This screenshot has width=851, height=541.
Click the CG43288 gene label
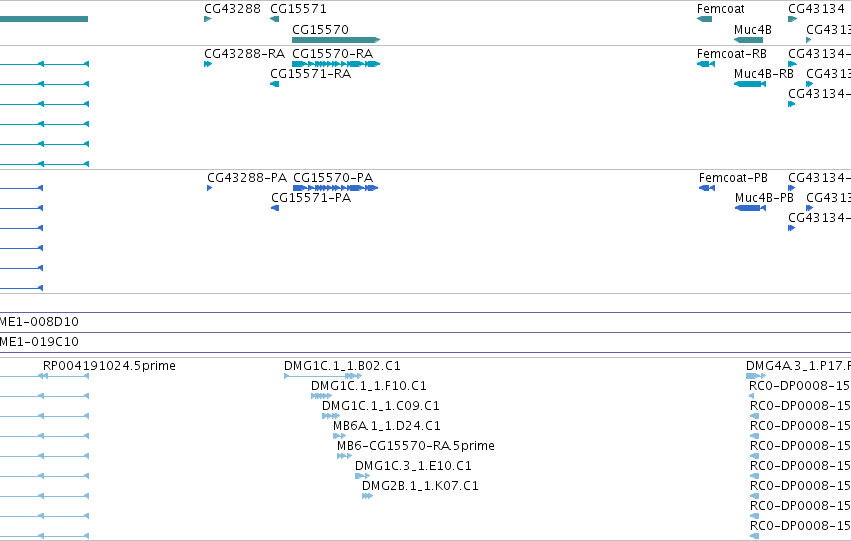coord(232,9)
